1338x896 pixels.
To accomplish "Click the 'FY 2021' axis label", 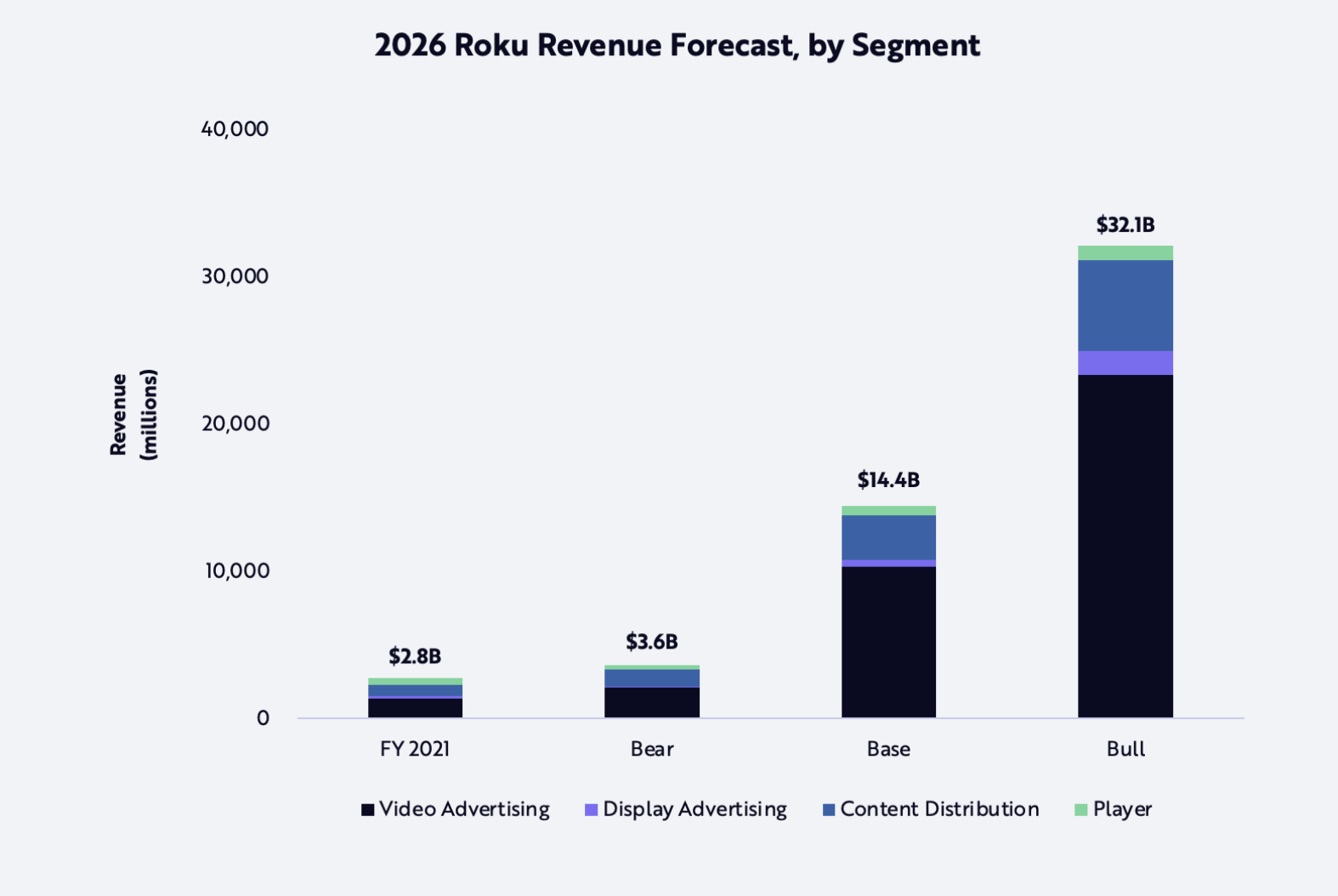I will pos(415,749).
